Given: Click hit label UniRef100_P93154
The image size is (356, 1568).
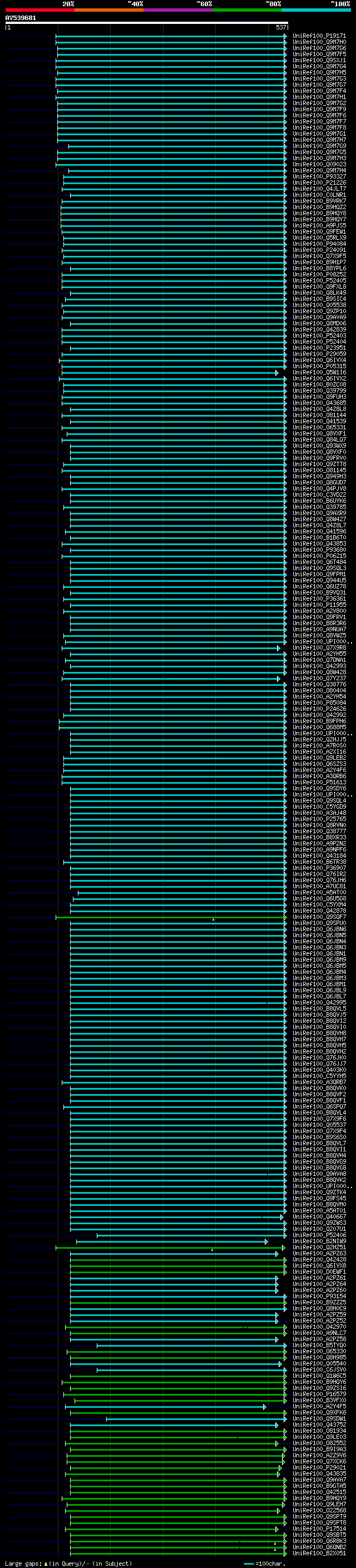Looking at the screenshot, I should [x=319, y=1296].
